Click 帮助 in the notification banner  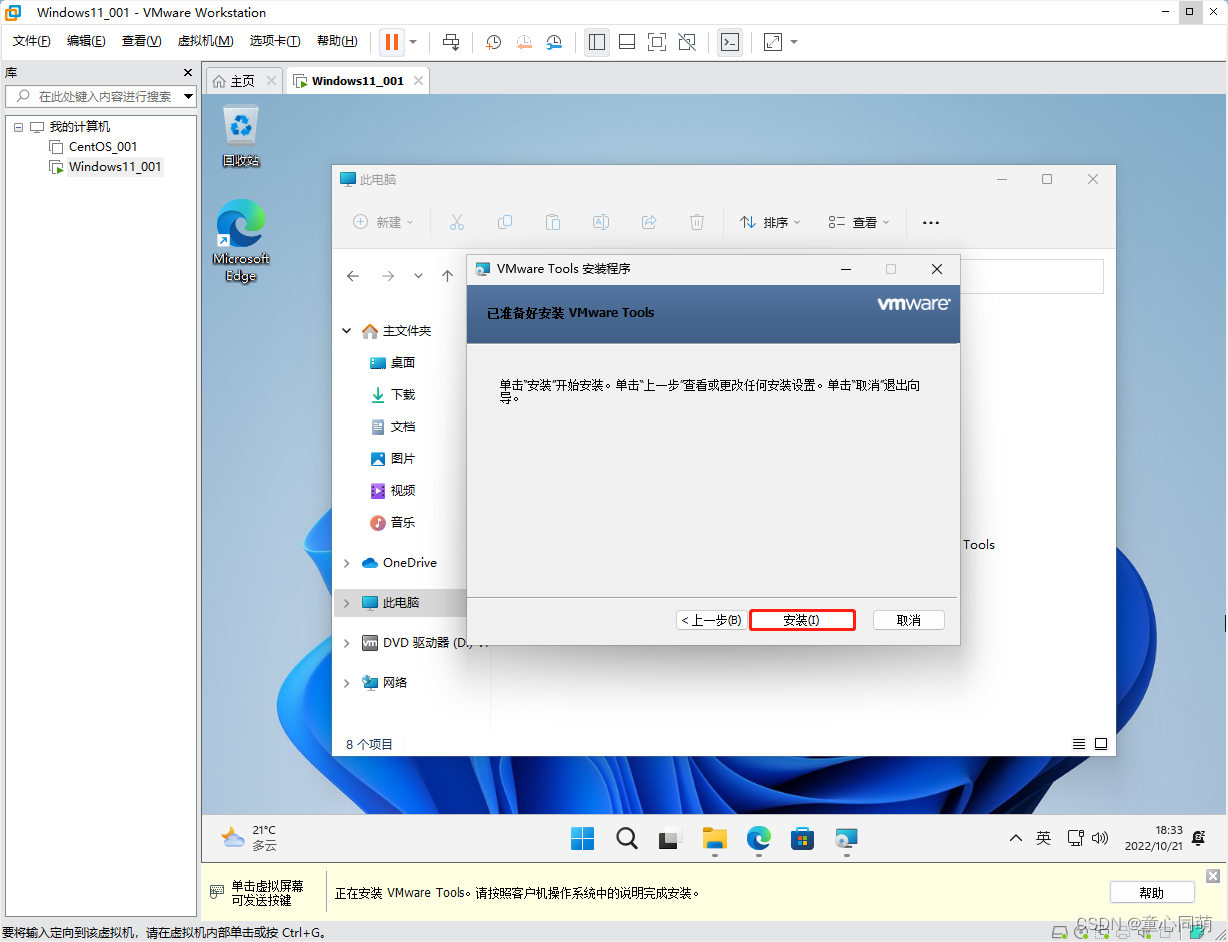pos(1151,891)
